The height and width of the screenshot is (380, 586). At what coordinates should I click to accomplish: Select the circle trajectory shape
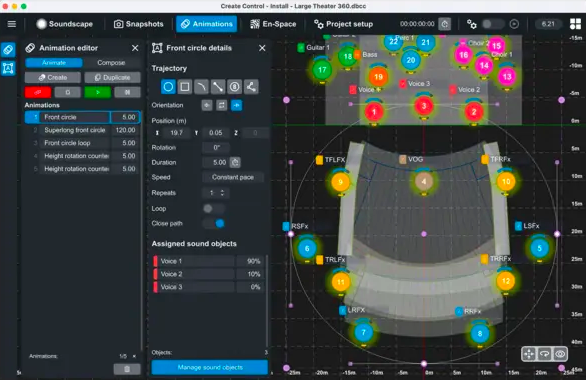pos(168,87)
